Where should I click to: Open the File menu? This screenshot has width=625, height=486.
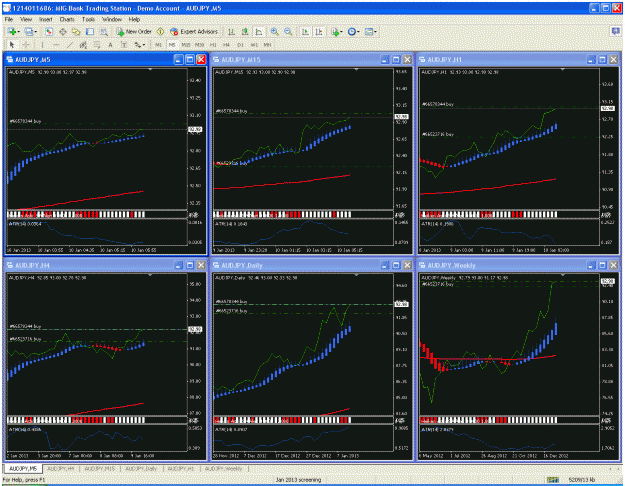9,19
